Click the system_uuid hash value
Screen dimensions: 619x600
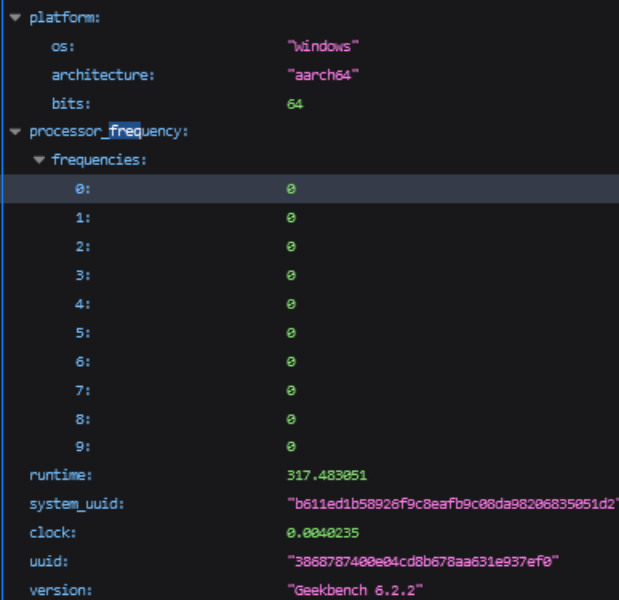[x=450, y=504]
